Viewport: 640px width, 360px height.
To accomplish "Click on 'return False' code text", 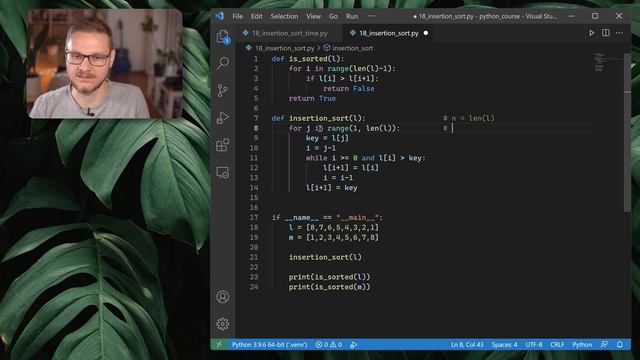I will click(349, 89).
